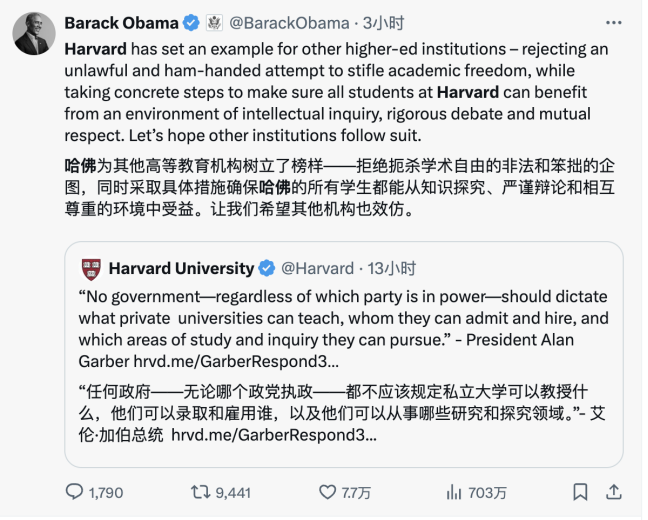Open the @Harvard handle
This screenshot has height=520, width=648.
(x=317, y=268)
